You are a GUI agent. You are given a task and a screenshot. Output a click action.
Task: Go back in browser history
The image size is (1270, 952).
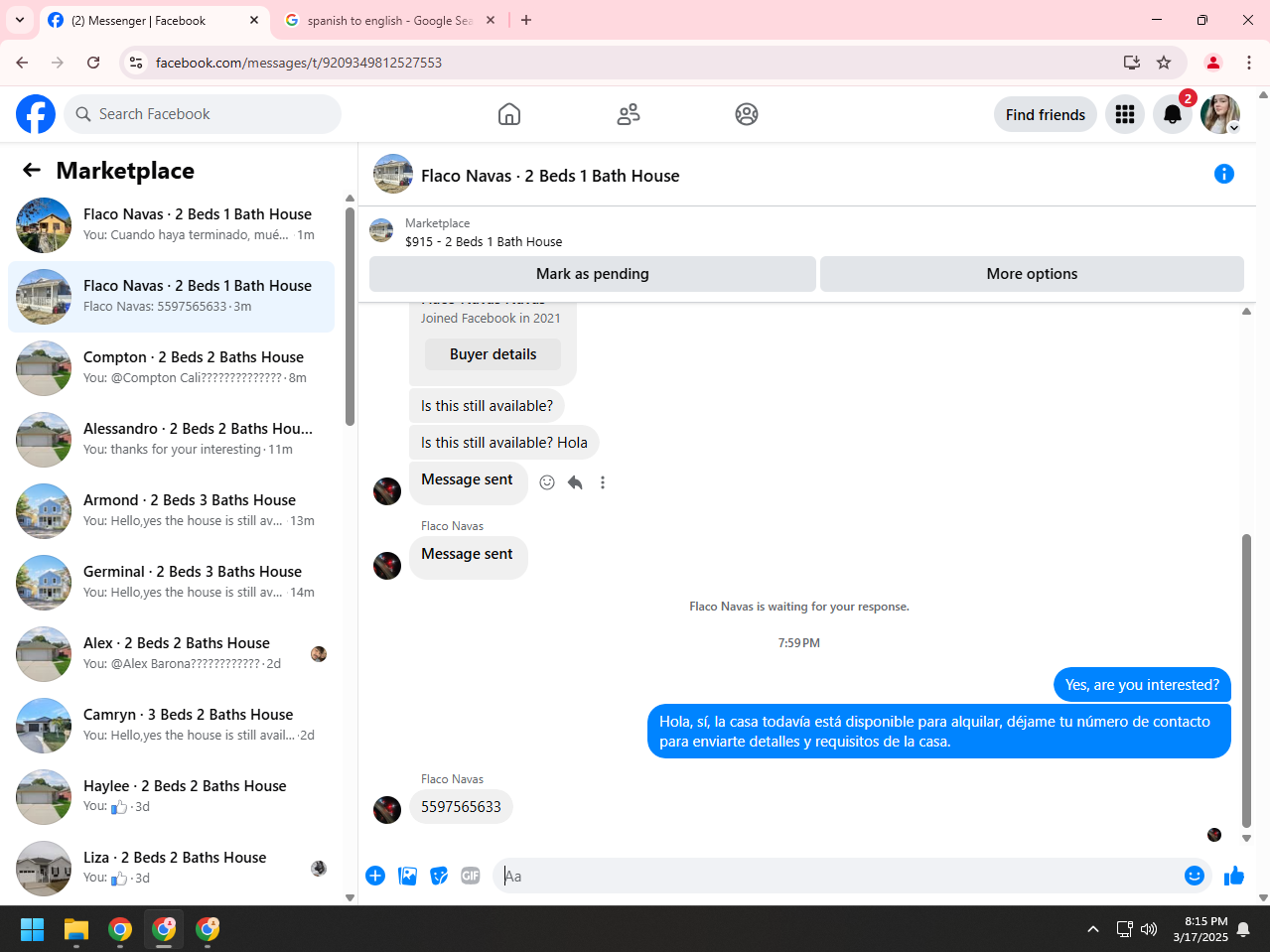[22, 63]
